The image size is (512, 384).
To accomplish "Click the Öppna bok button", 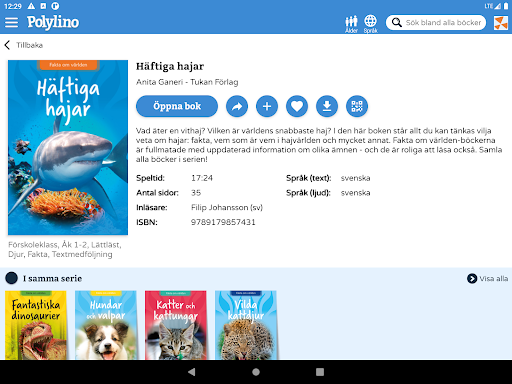I will coord(177,106).
